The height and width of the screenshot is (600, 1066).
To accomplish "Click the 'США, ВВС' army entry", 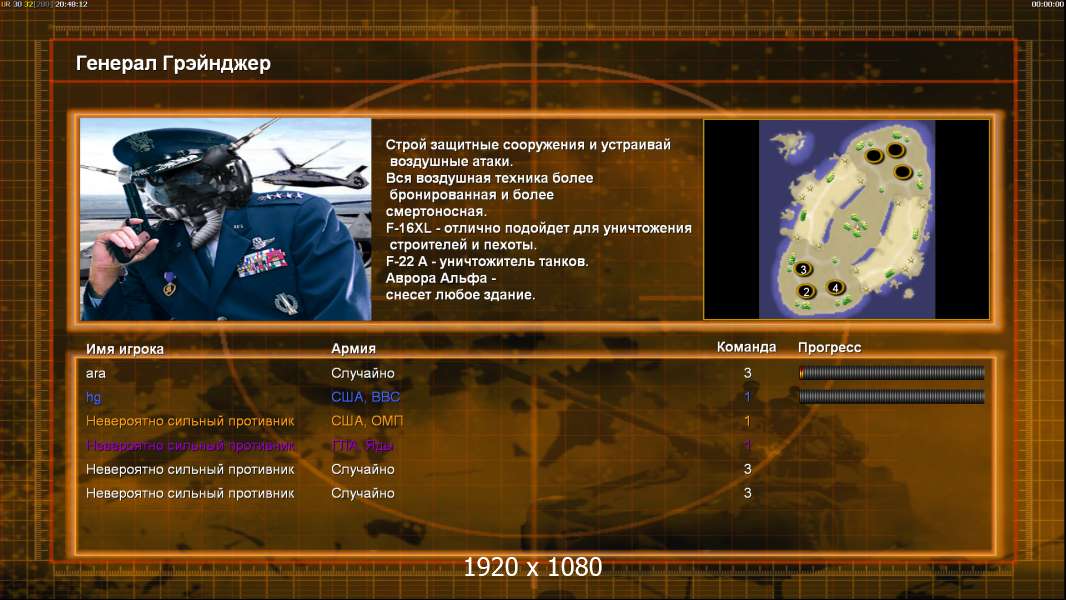I will [366, 397].
